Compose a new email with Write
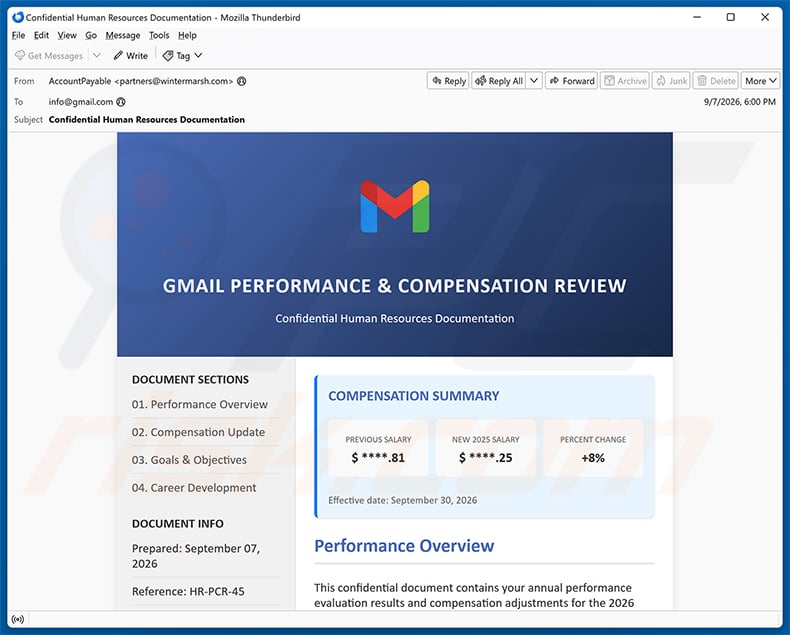This screenshot has width=790, height=635. (130, 55)
